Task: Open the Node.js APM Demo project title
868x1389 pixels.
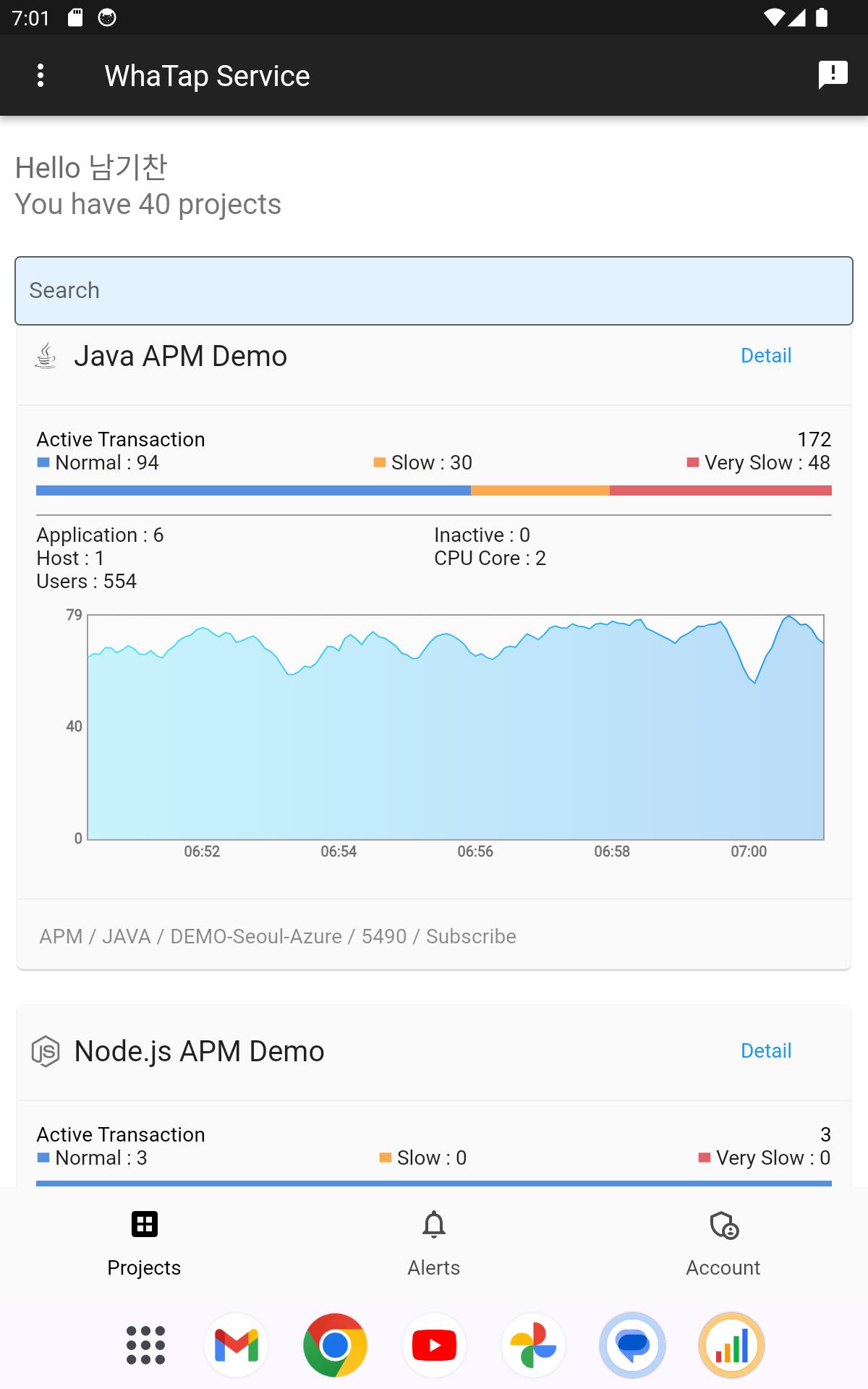Action: [200, 1051]
